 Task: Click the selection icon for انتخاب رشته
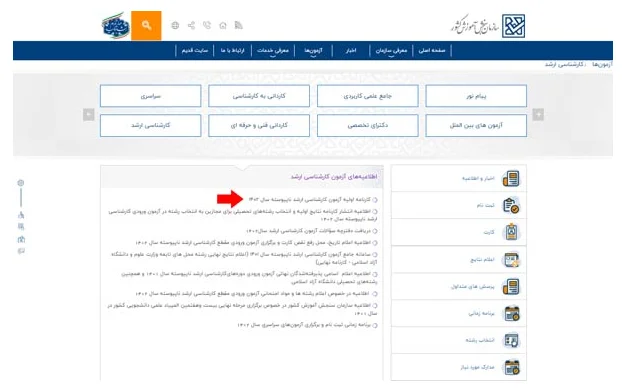coord(511,340)
